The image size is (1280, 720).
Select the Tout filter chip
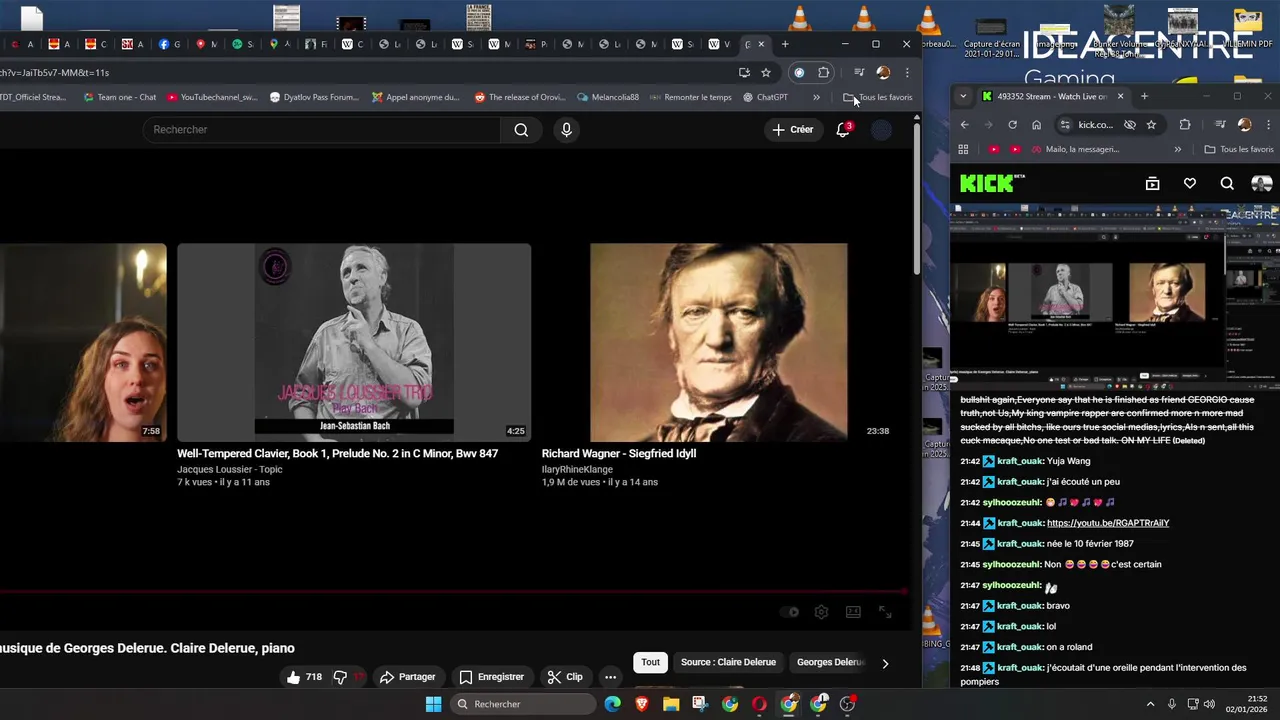(650, 662)
